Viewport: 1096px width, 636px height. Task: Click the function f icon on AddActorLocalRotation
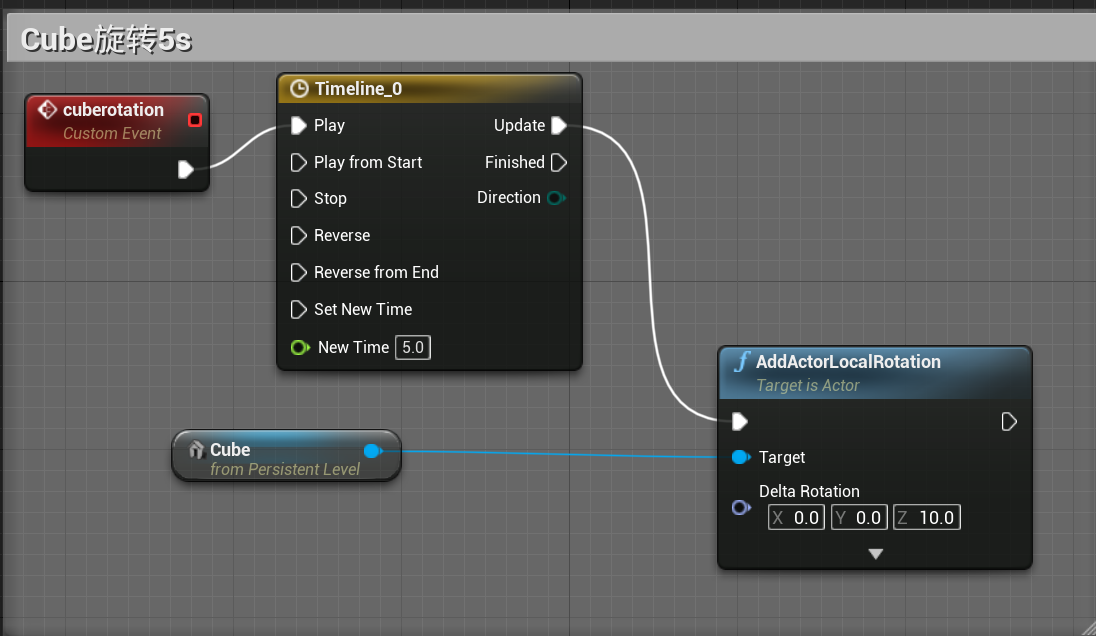pyautogui.click(x=742, y=362)
